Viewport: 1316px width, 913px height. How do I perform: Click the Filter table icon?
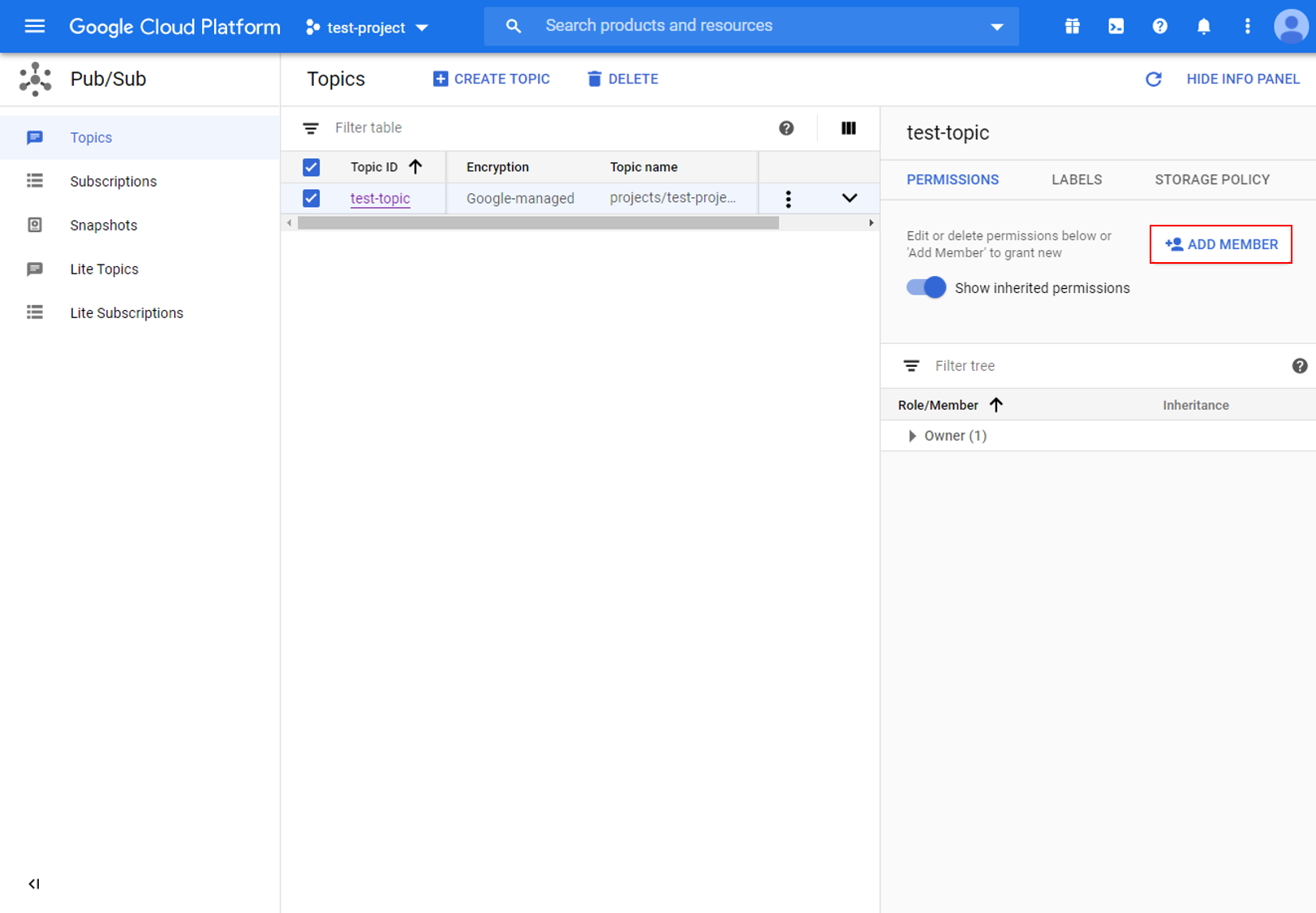click(x=311, y=128)
